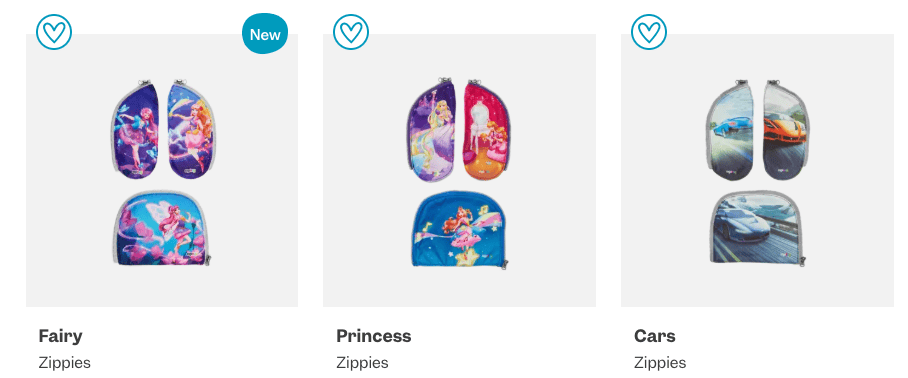Image resolution: width=908 pixels, height=378 pixels.
Task: Click the New badge on Fairy product
Action: pyautogui.click(x=265, y=34)
